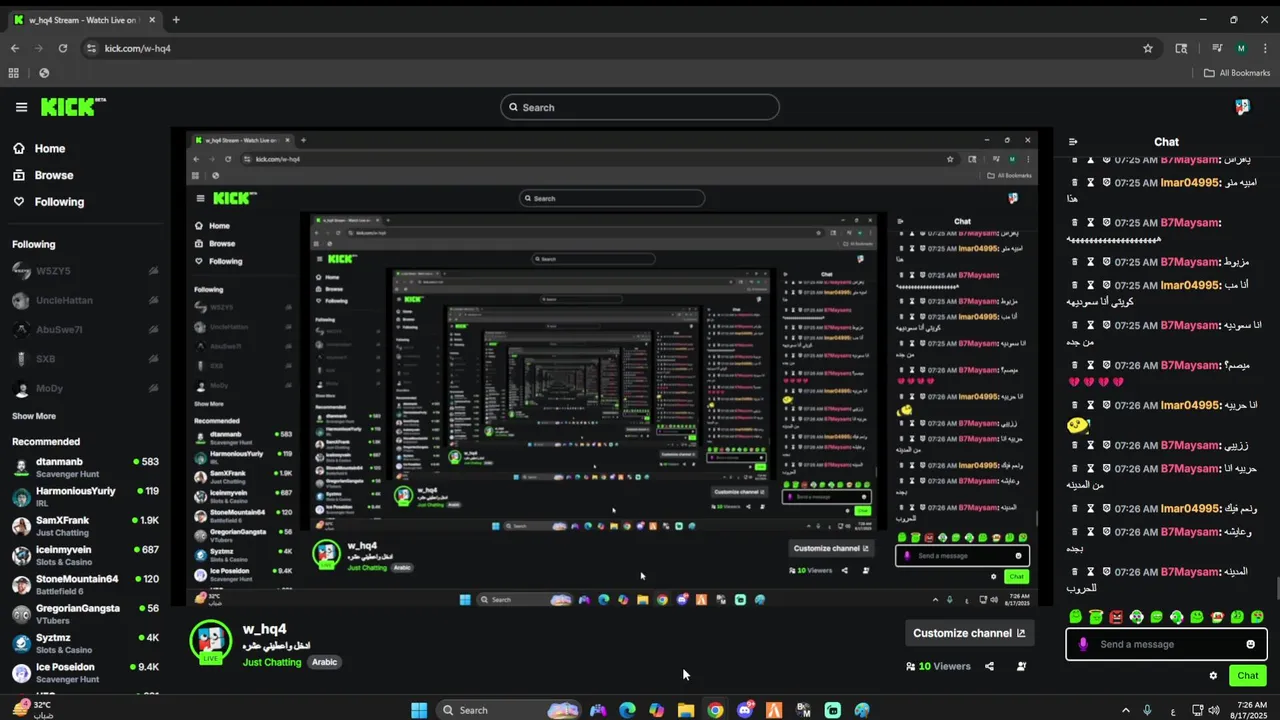Click the Customize channel button
The image size is (1280, 720).
pyautogui.click(x=969, y=633)
